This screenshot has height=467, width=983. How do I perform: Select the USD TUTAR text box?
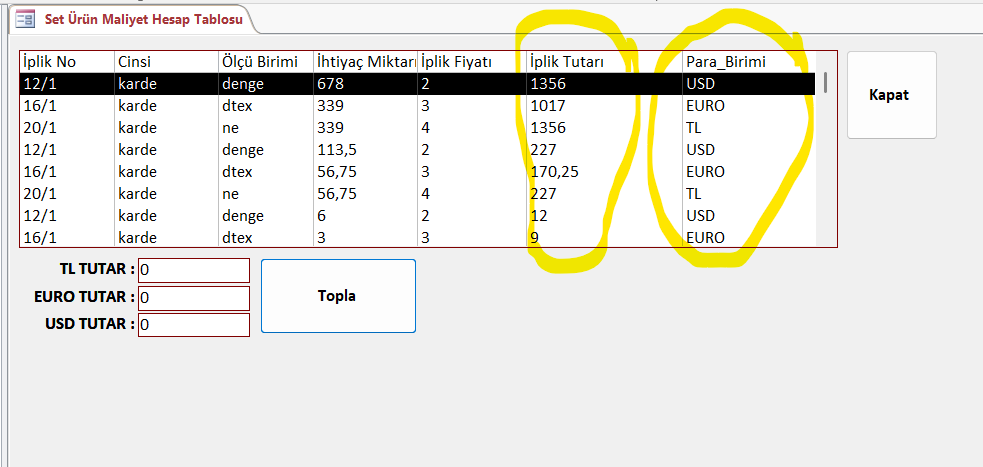[x=193, y=325]
